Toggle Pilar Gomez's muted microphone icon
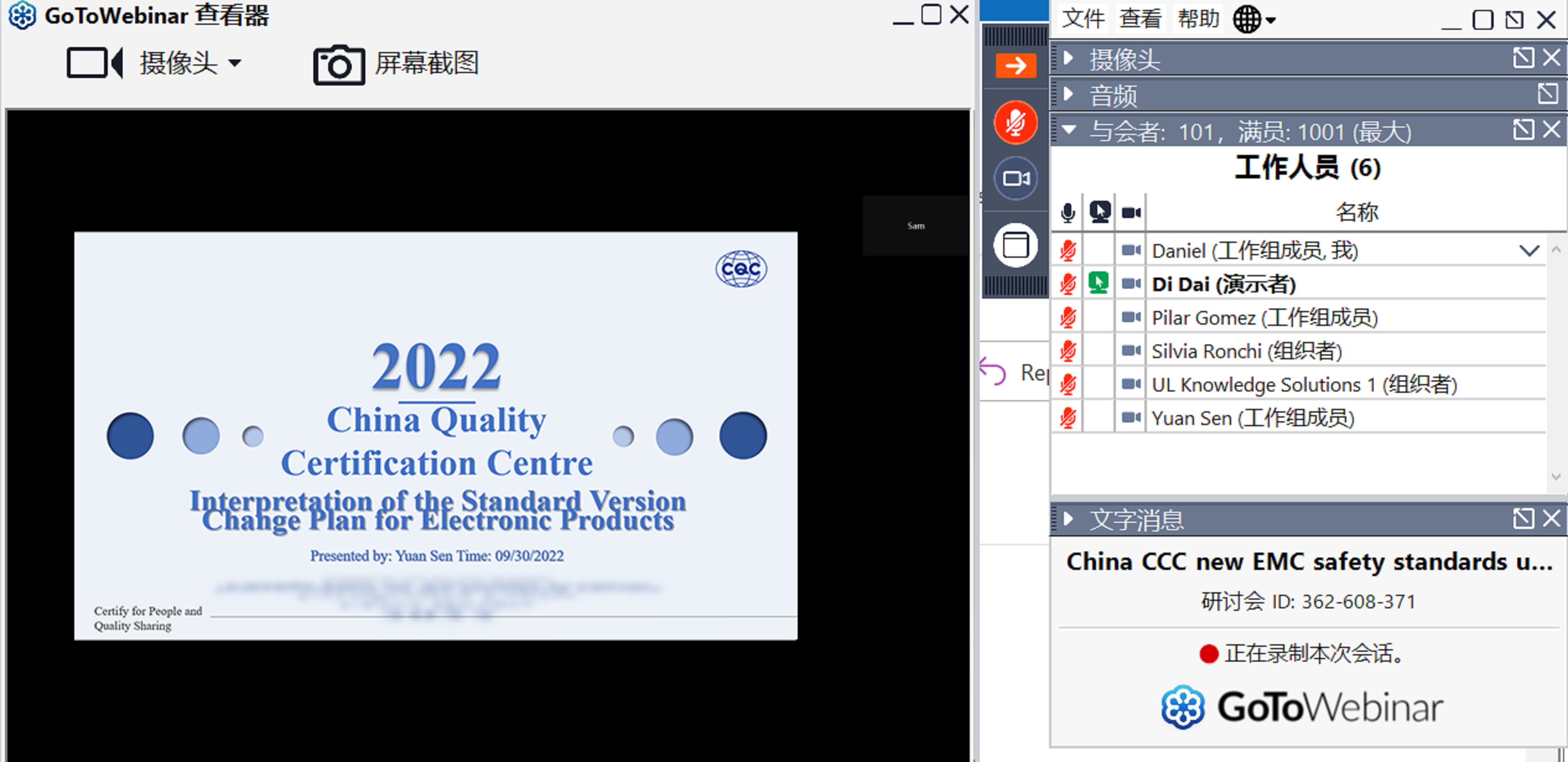Image resolution: width=1568 pixels, height=762 pixels. point(1068,317)
